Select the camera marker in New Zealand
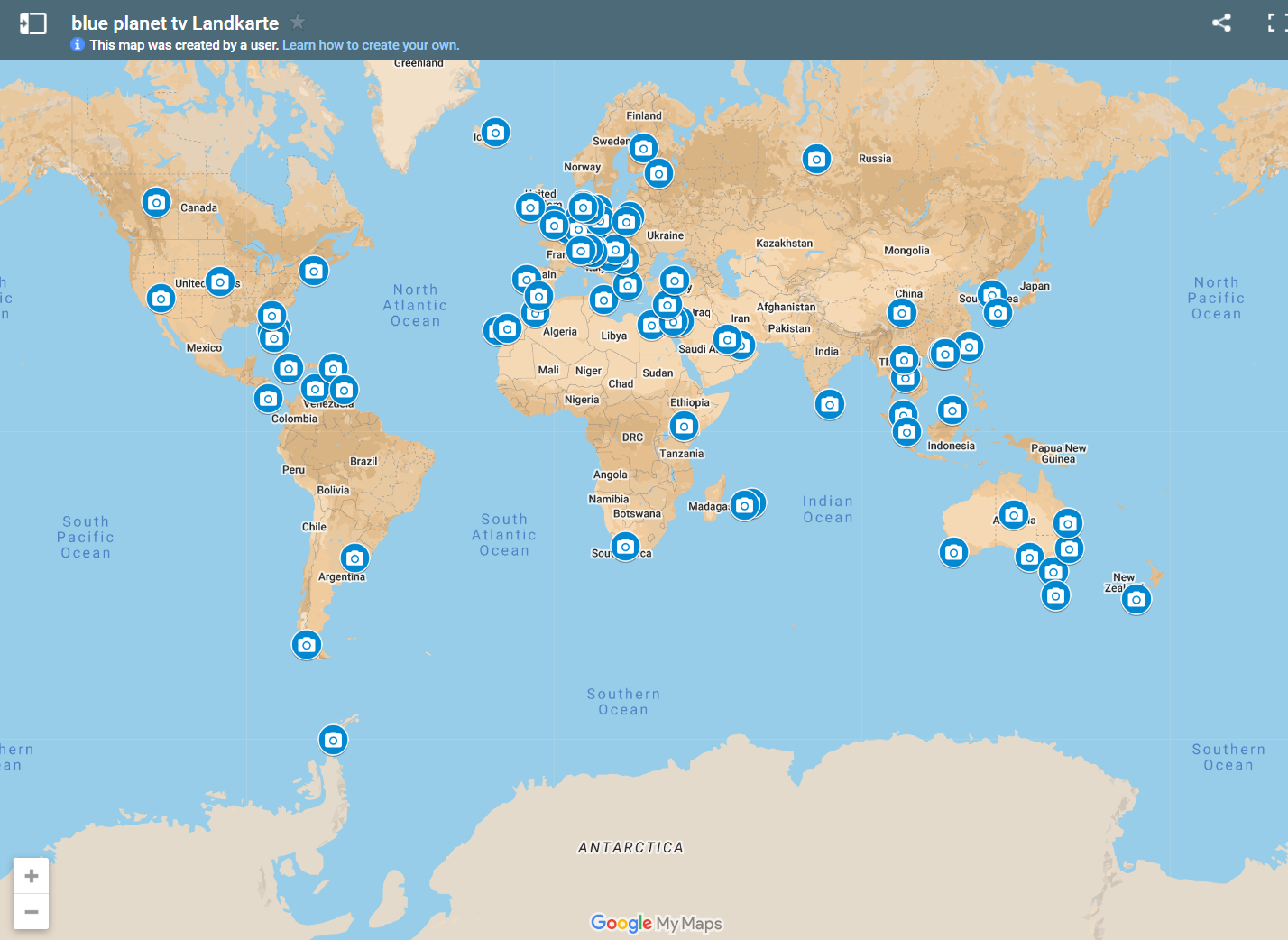This screenshot has width=1288, height=940. click(1136, 599)
